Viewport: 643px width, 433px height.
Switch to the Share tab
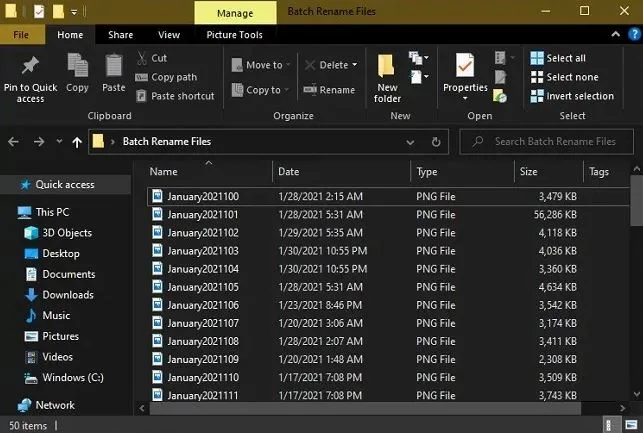[x=121, y=35]
